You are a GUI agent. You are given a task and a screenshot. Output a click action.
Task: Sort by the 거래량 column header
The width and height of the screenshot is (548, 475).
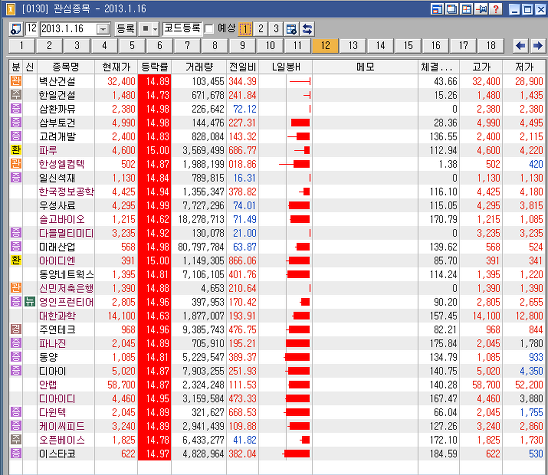(199, 67)
